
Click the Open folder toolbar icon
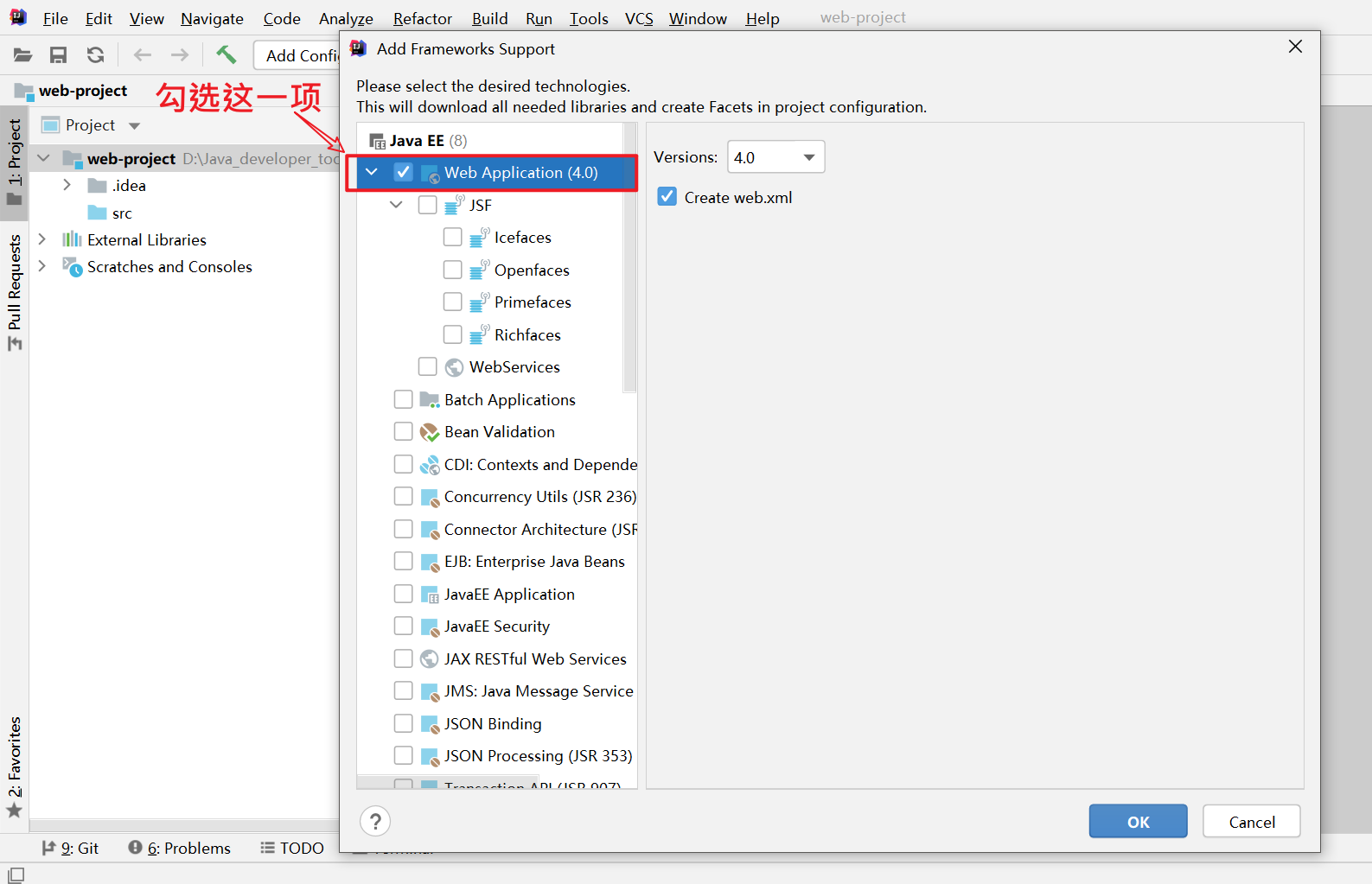tap(22, 55)
